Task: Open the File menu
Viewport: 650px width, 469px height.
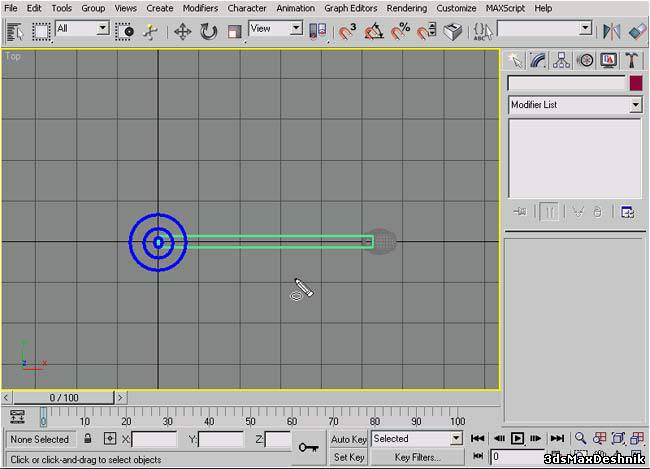Action: (x=10, y=8)
